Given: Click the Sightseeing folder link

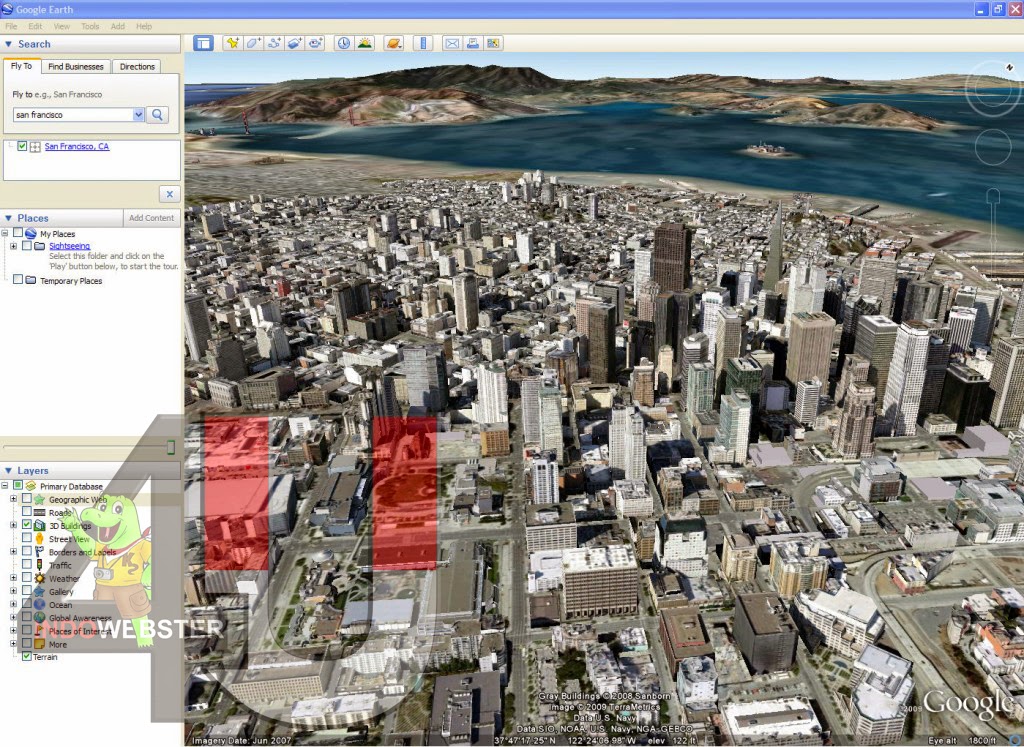Looking at the screenshot, I should 69,246.
